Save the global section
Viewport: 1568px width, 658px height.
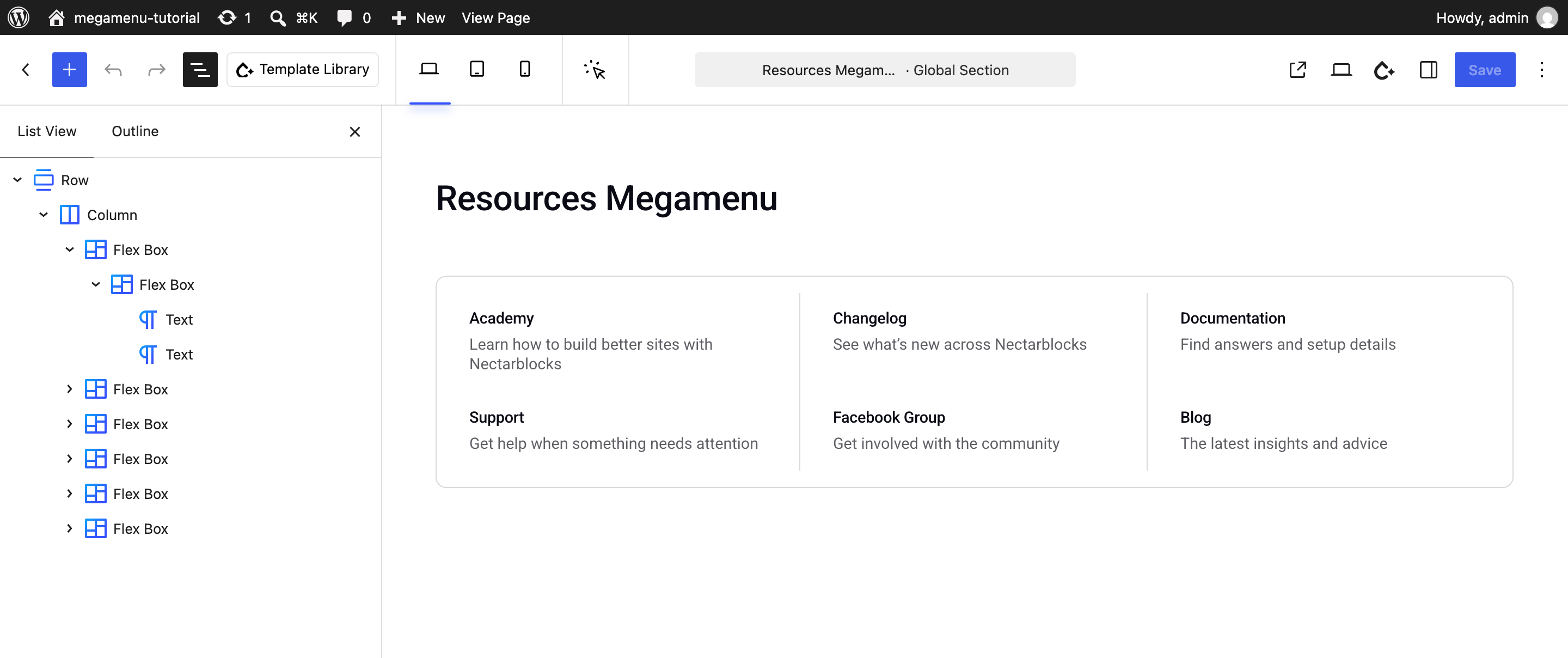tap(1485, 70)
